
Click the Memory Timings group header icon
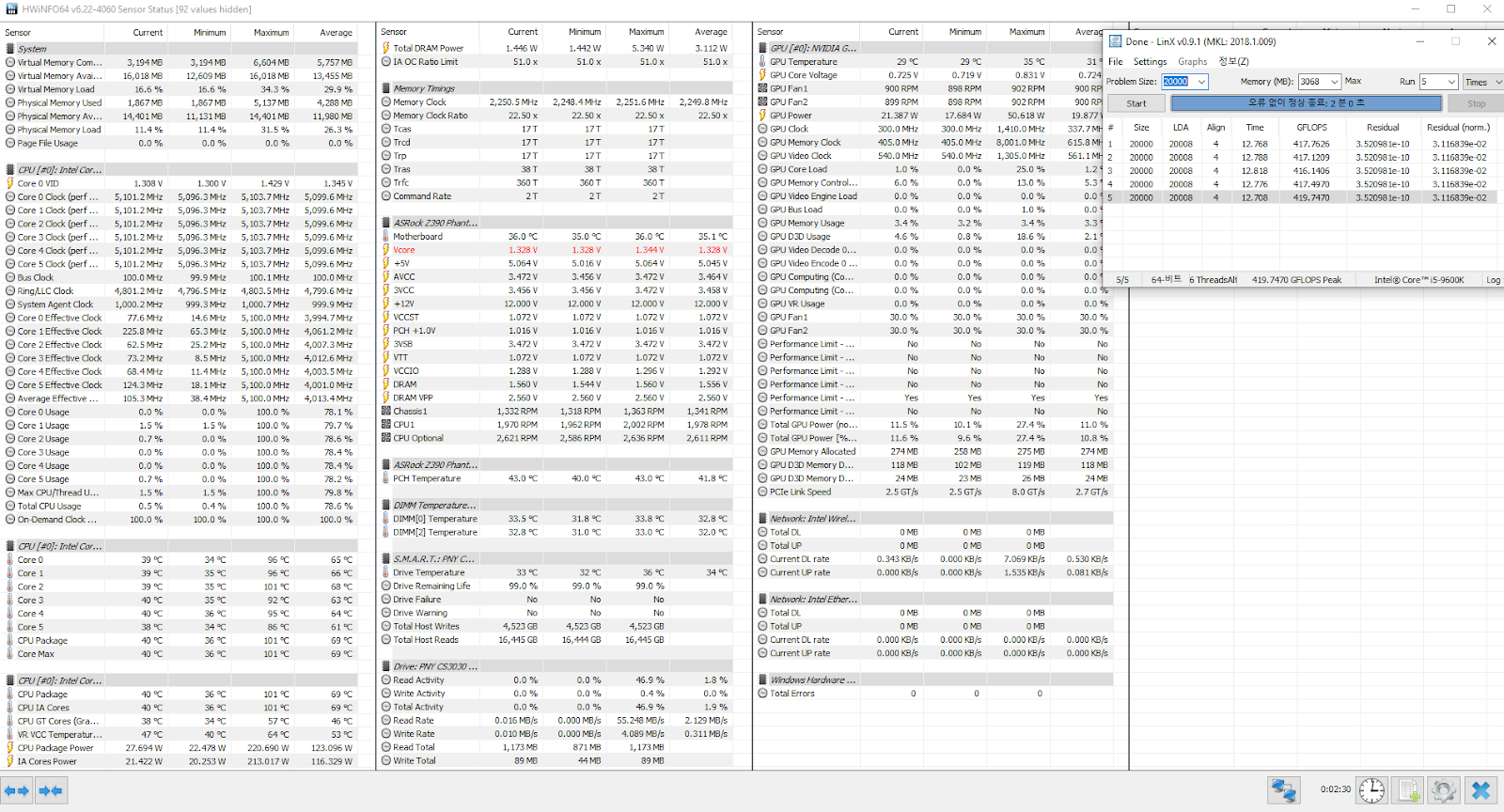386,88
